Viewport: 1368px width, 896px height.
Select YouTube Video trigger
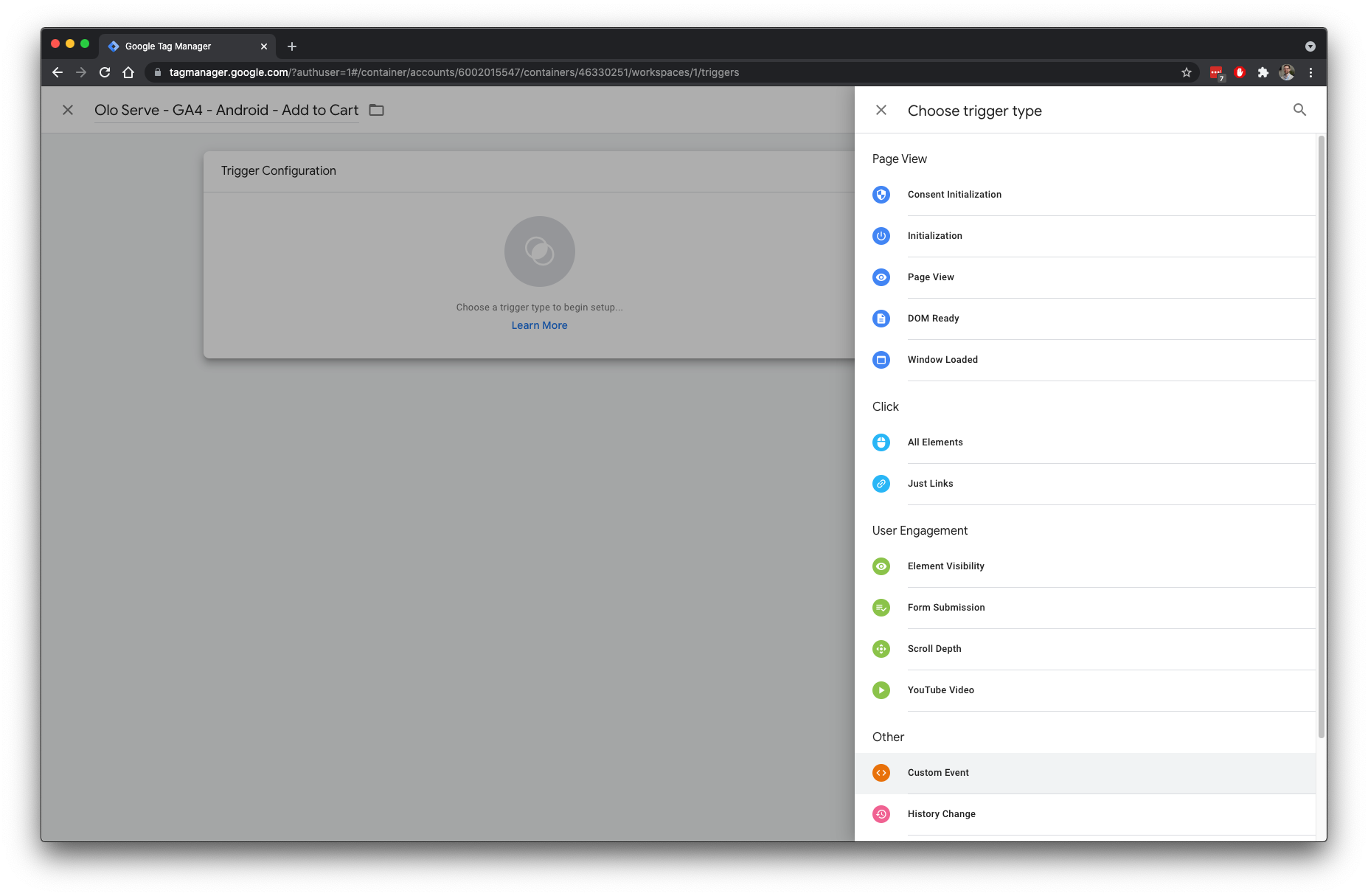click(1085, 690)
